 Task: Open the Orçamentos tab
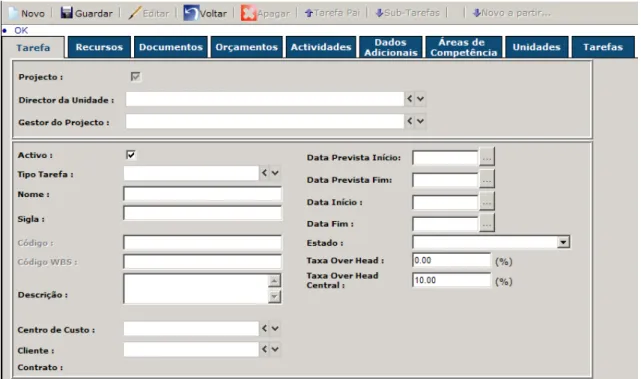click(247, 47)
